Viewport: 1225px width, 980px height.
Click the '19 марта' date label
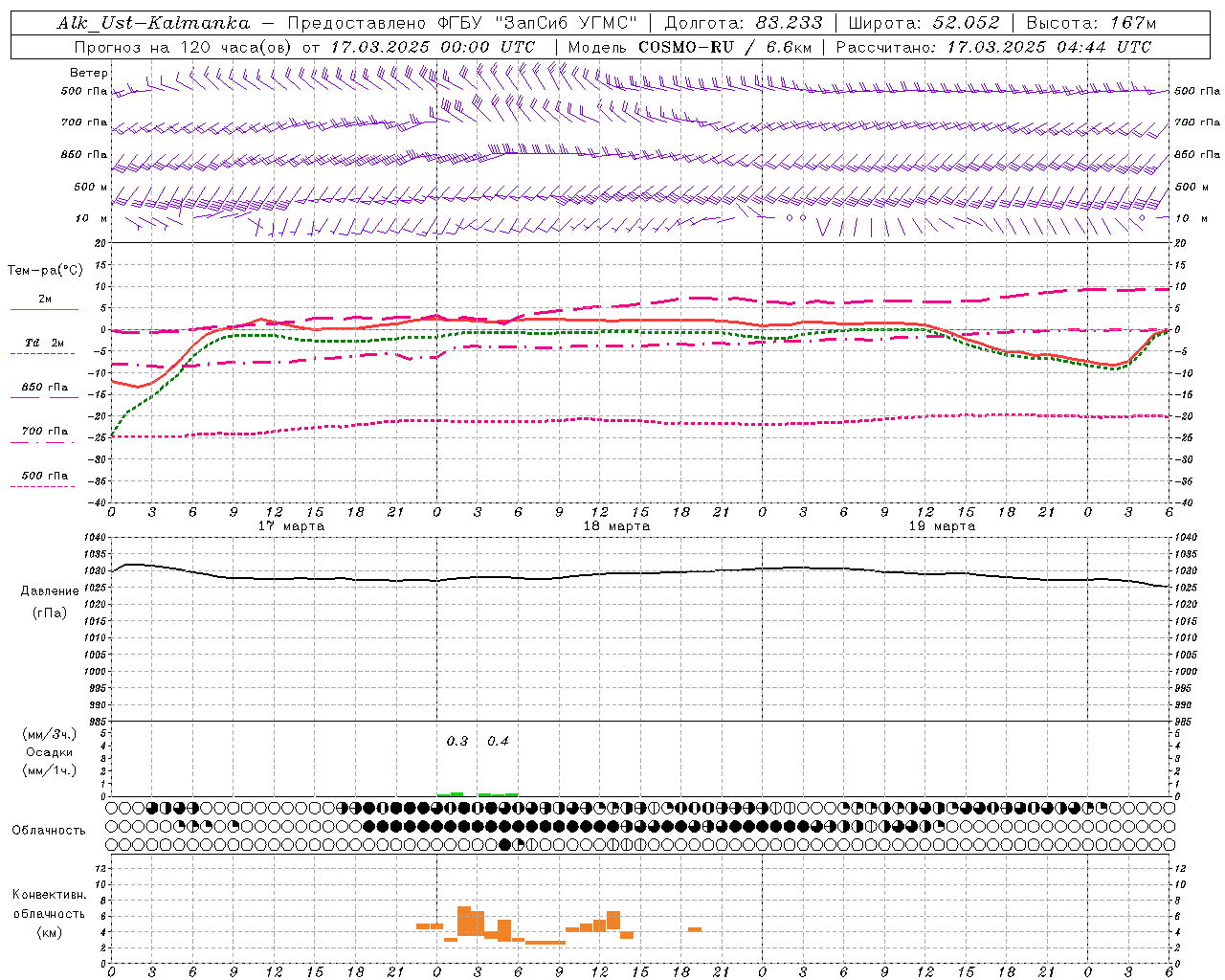coord(943,526)
